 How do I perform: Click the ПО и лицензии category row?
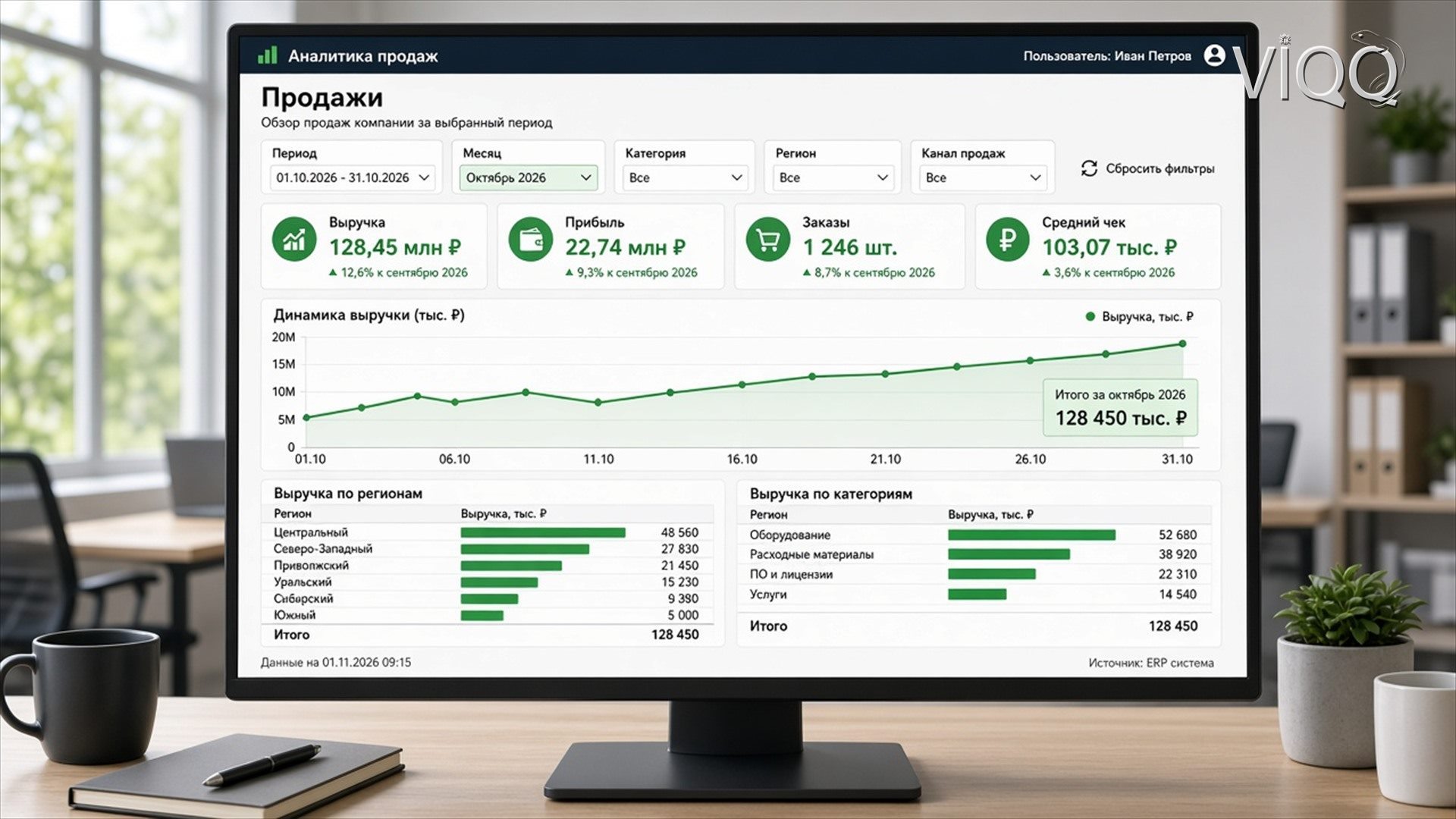coord(974,574)
